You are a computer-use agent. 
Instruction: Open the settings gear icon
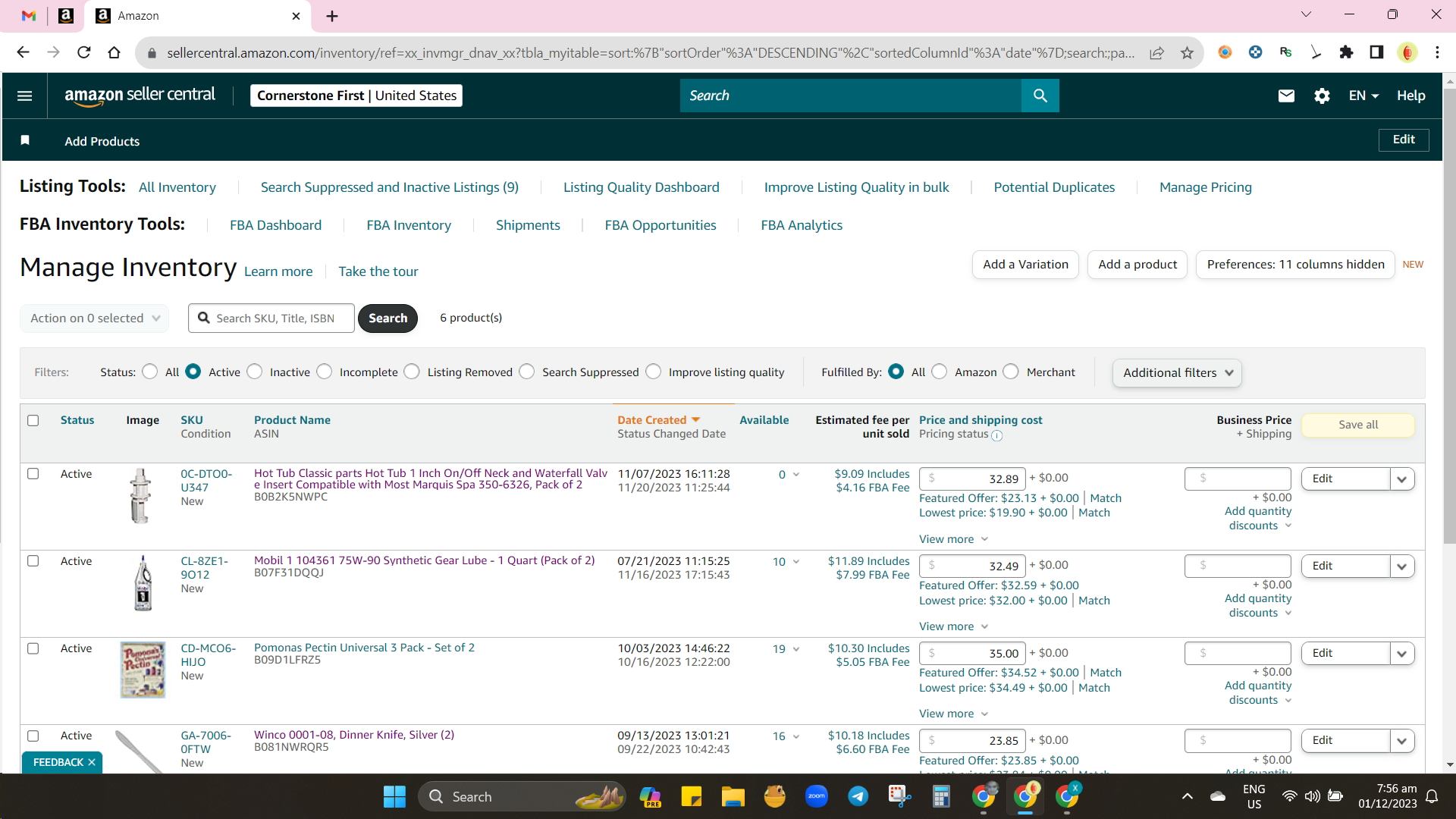click(1322, 96)
